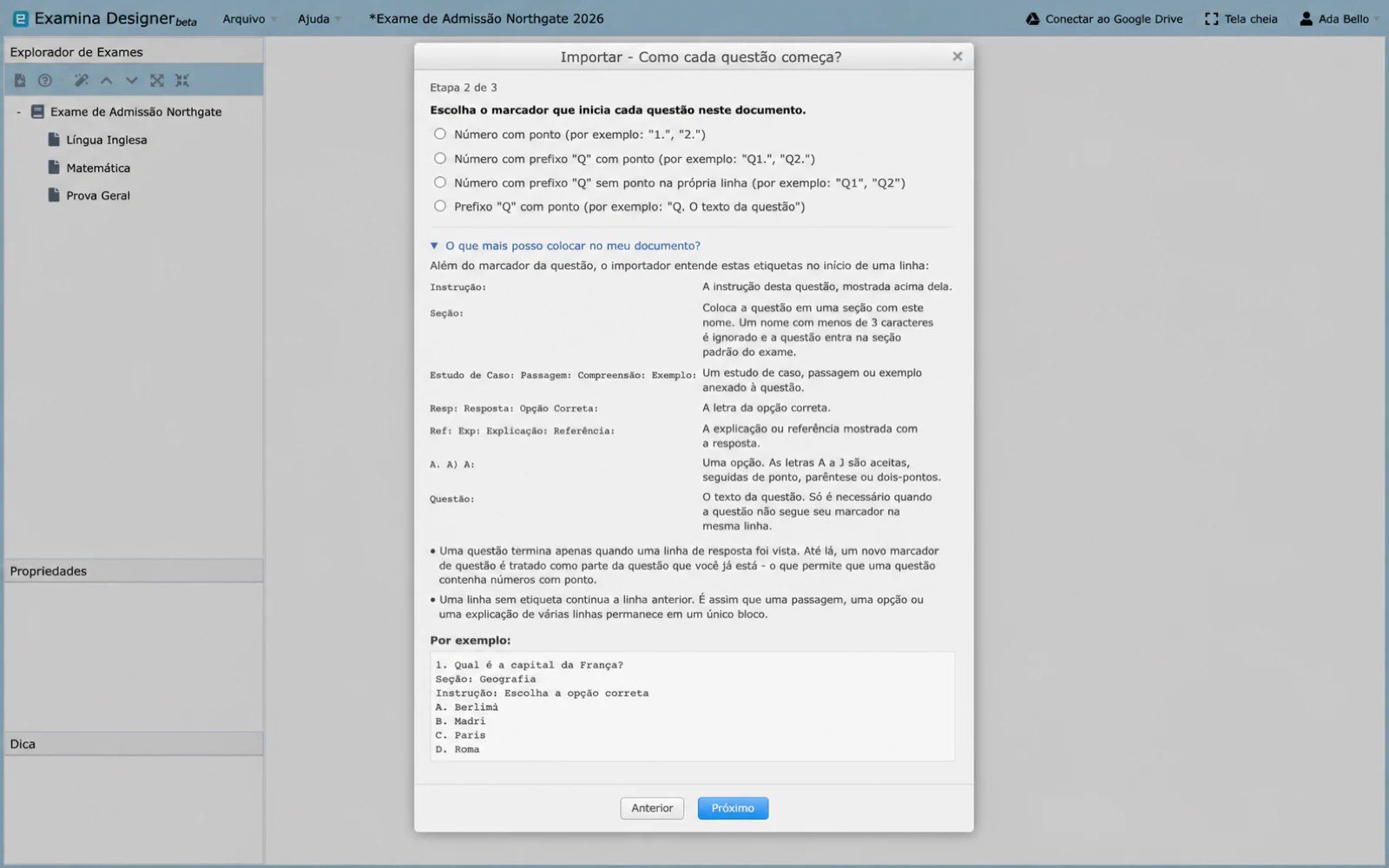The width and height of the screenshot is (1389, 868).
Task: Click the page icon next to Matemática
Action: click(x=54, y=168)
